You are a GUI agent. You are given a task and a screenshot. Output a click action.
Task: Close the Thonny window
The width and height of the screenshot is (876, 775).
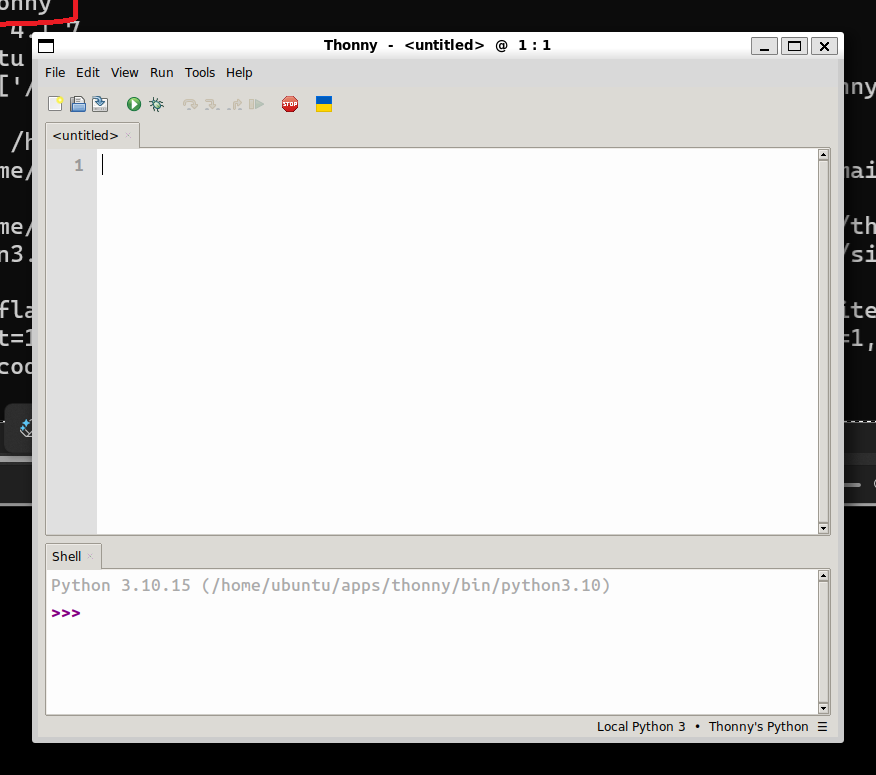[824, 46]
